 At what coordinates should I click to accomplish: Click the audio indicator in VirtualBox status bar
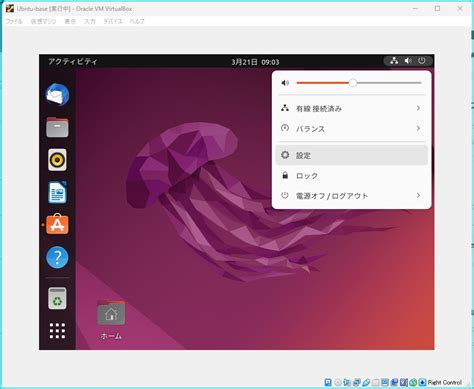347,382
